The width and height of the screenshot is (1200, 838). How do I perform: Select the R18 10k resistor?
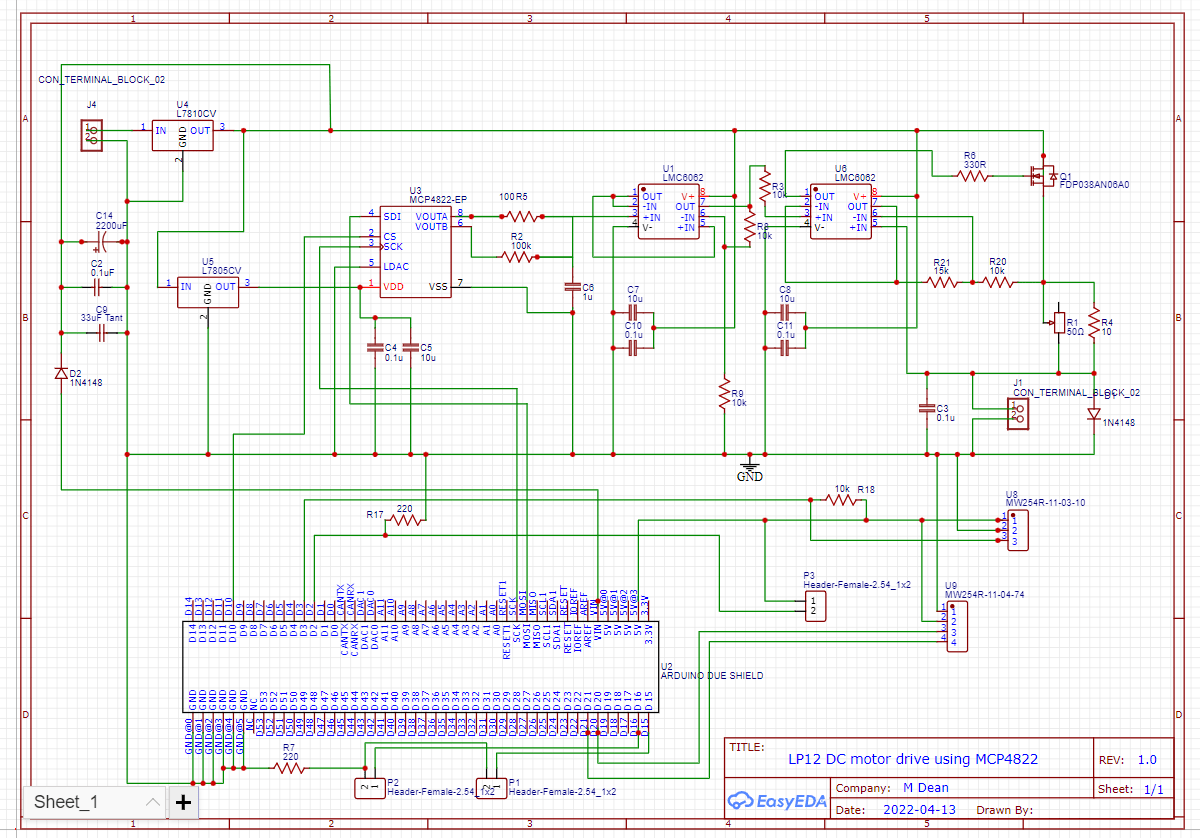[x=842, y=499]
